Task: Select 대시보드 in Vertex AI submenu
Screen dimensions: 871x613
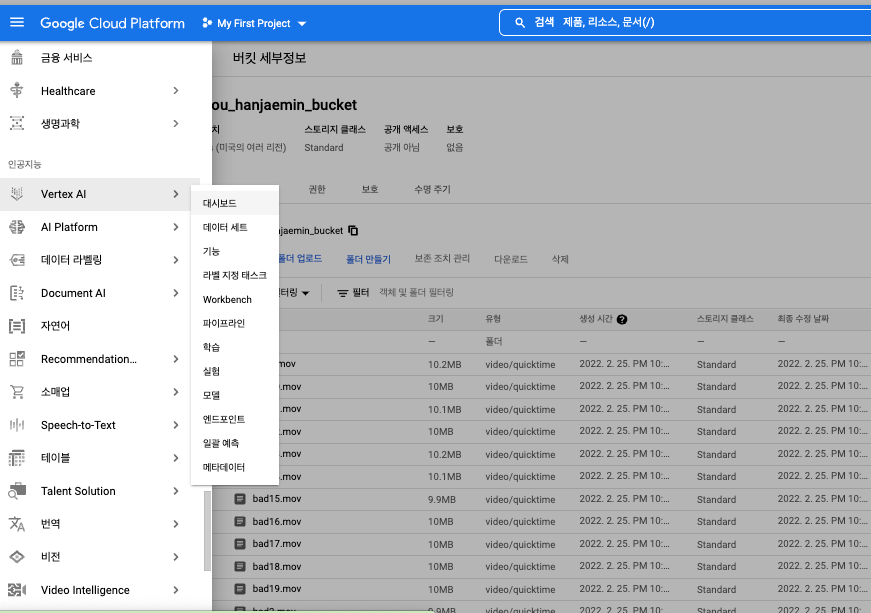Action: [x=234, y=203]
